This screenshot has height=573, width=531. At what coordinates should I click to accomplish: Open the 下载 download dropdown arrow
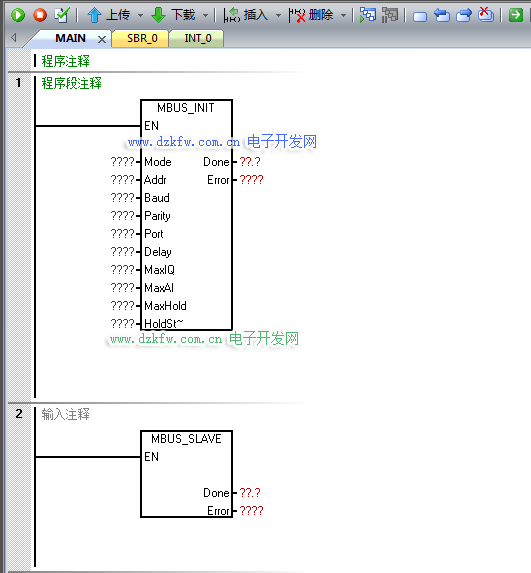click(205, 15)
